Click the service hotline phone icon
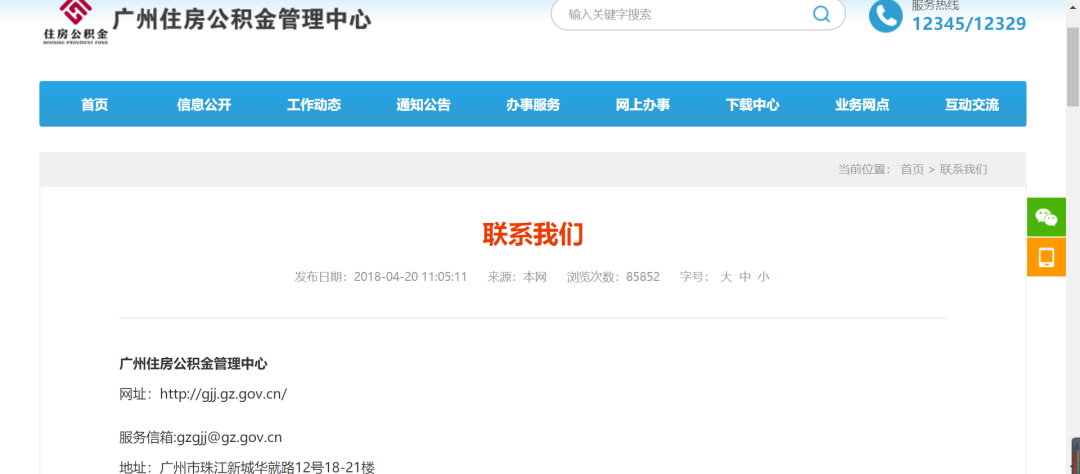 pos(885,15)
